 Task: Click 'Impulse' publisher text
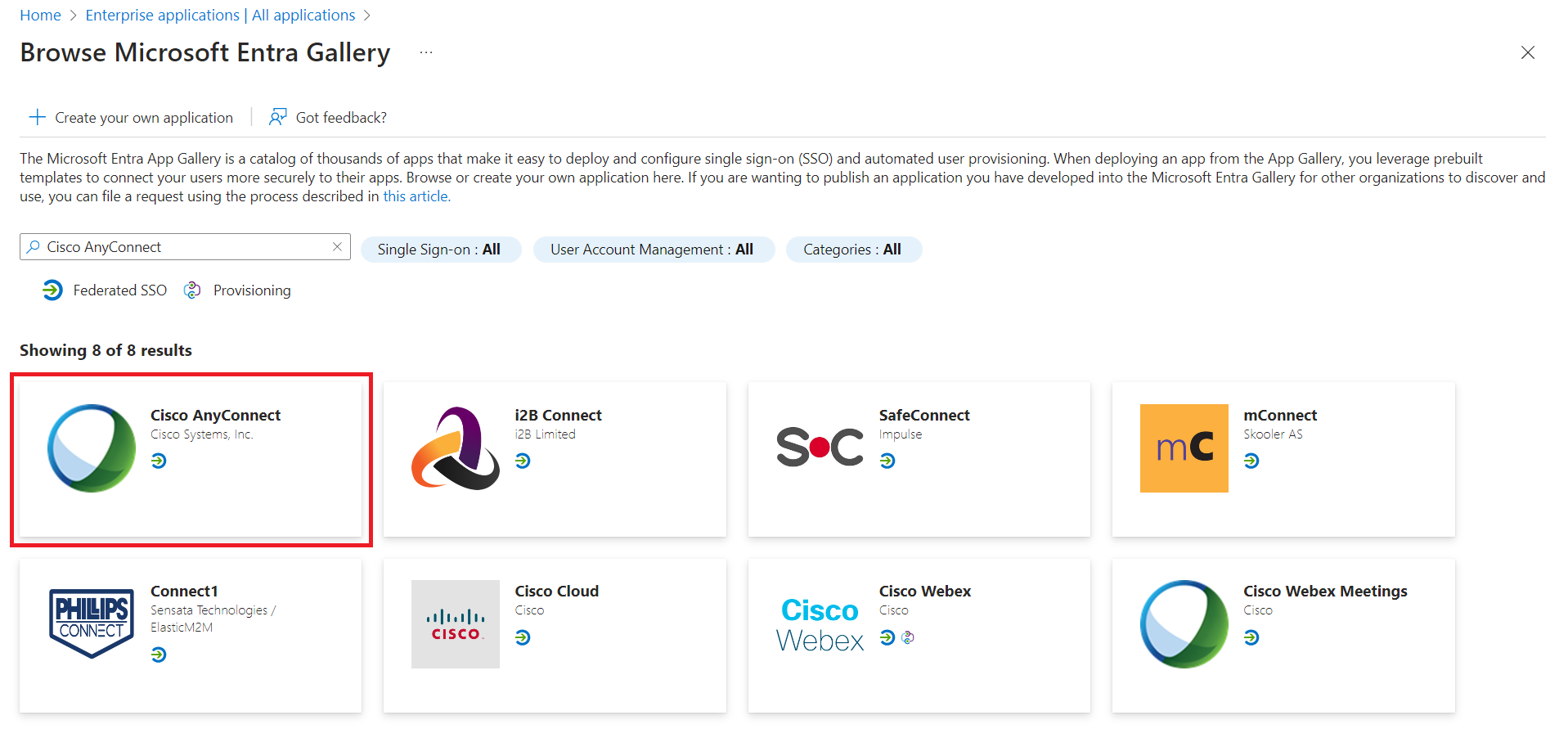pos(901,434)
